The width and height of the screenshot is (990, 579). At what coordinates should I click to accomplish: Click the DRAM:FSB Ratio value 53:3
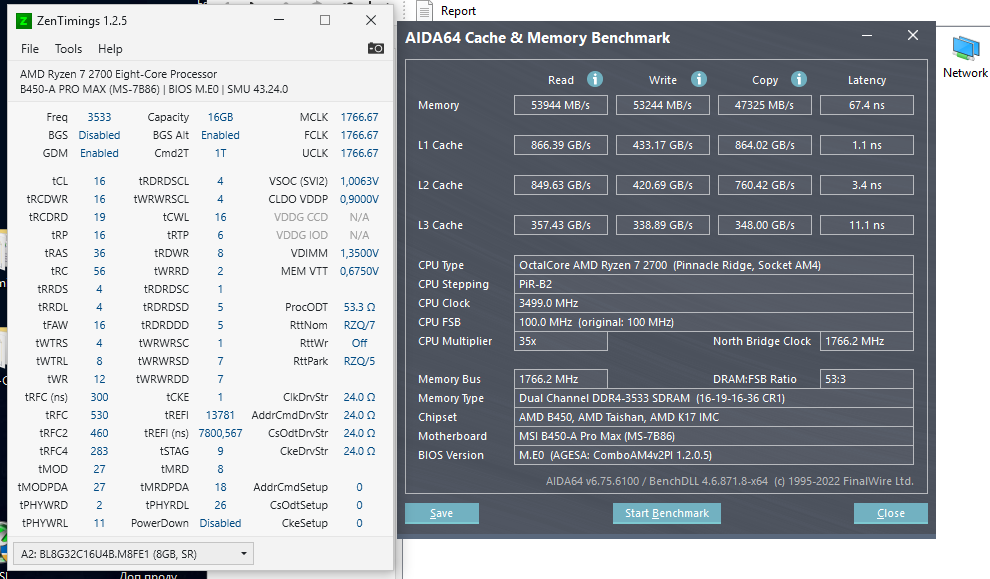867,379
